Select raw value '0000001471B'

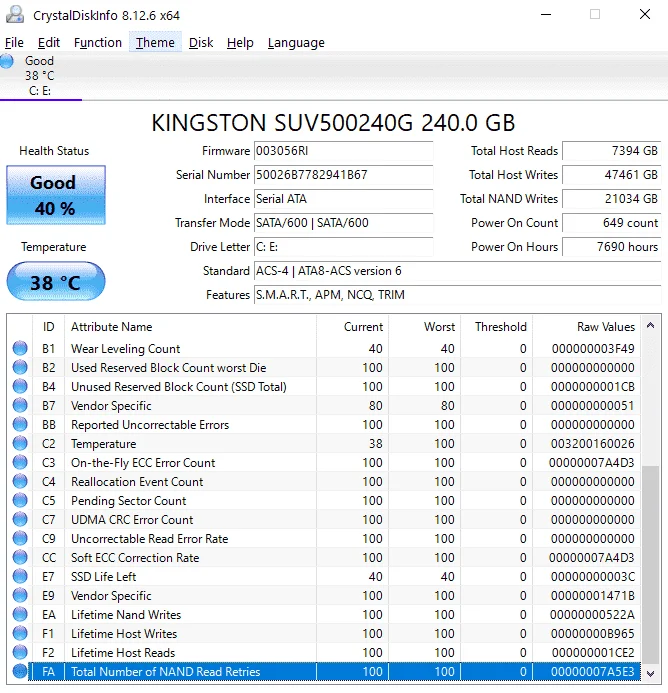592,596
